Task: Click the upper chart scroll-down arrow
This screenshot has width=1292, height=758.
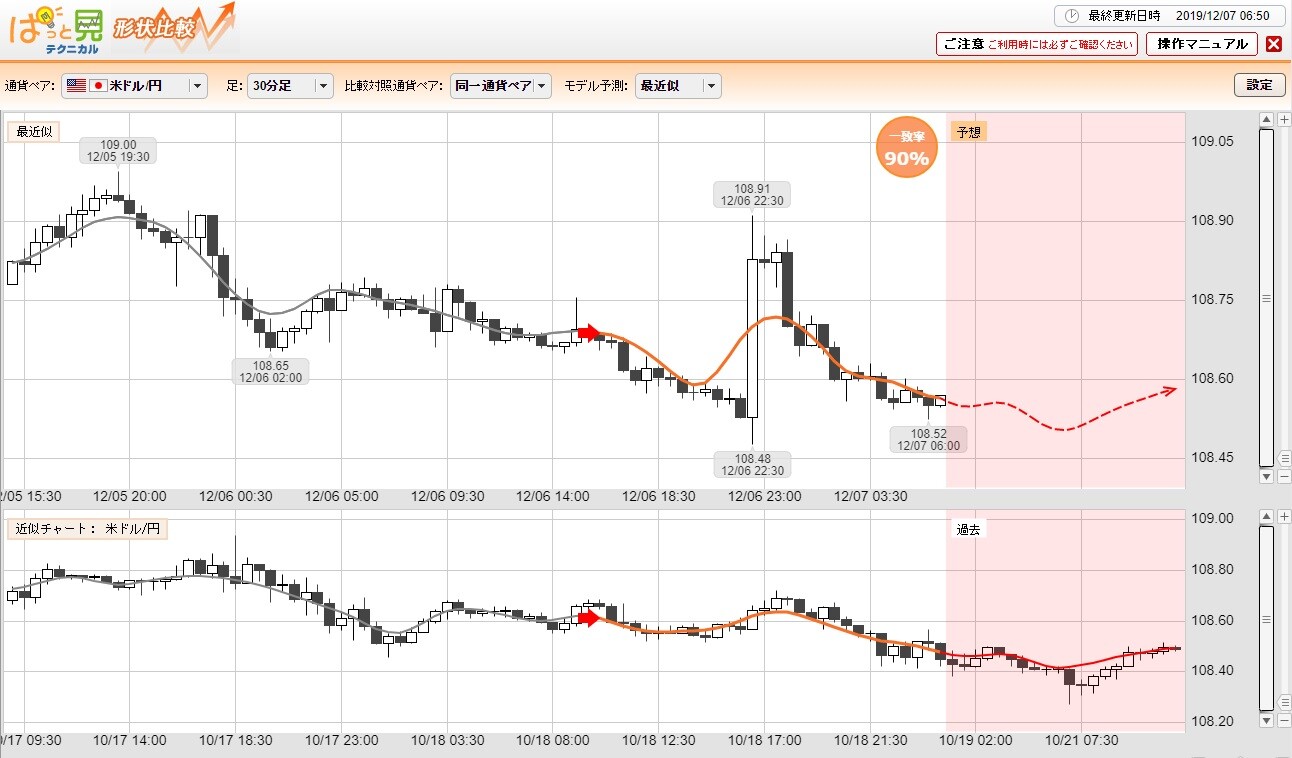Action: tap(1267, 477)
